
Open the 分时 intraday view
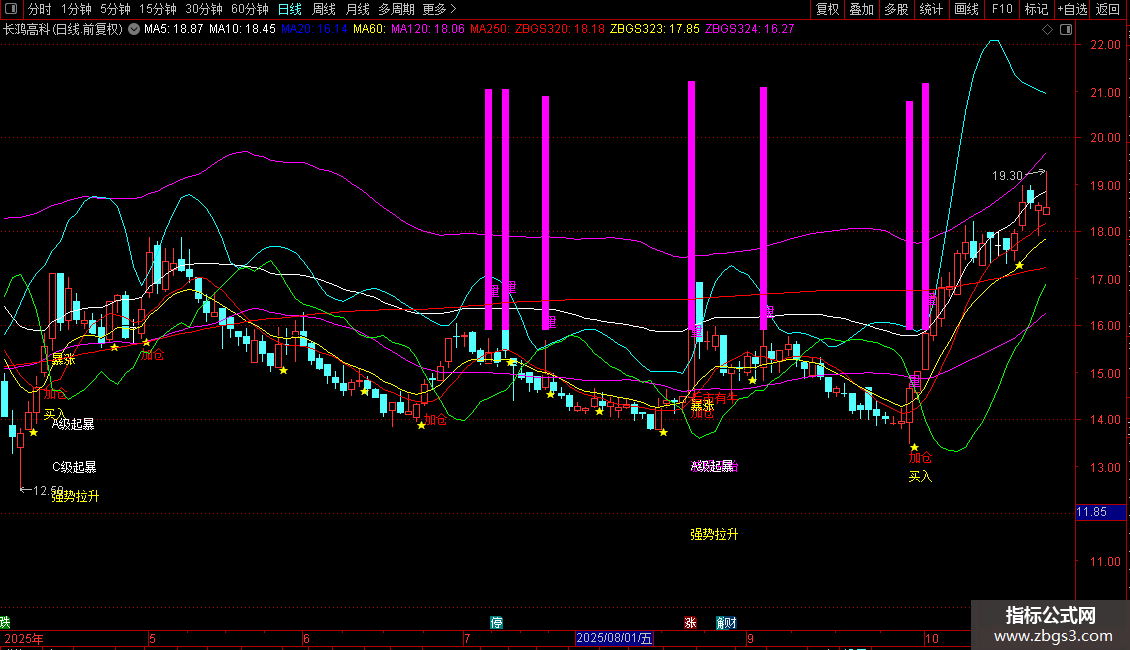(38, 10)
